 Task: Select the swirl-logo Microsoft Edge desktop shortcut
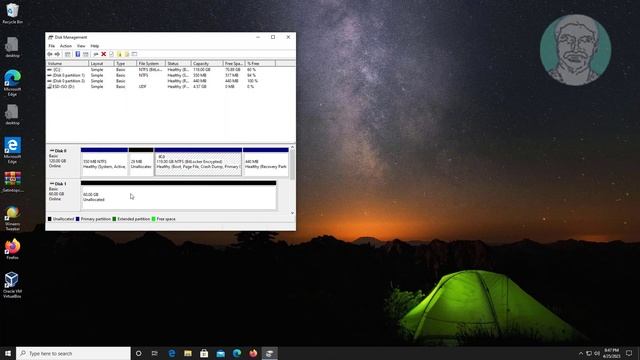pos(12,83)
